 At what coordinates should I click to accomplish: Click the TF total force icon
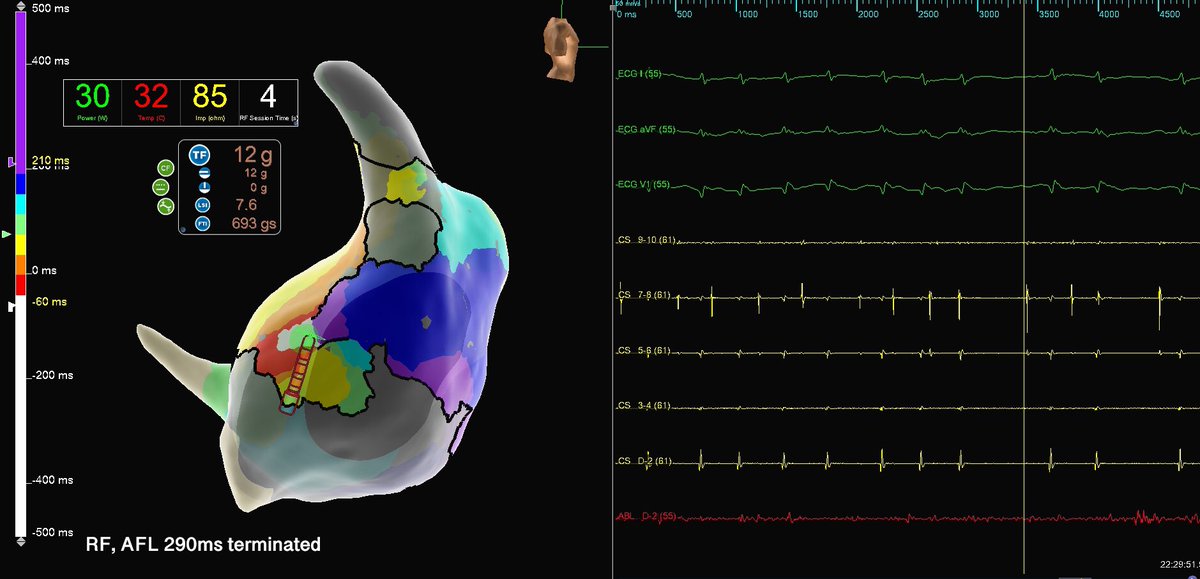[x=199, y=155]
